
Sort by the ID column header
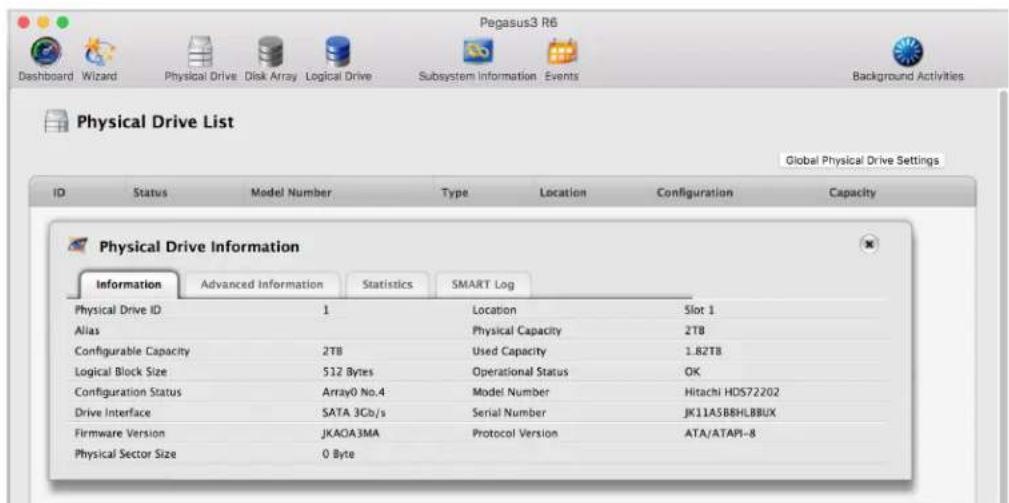tap(60, 193)
